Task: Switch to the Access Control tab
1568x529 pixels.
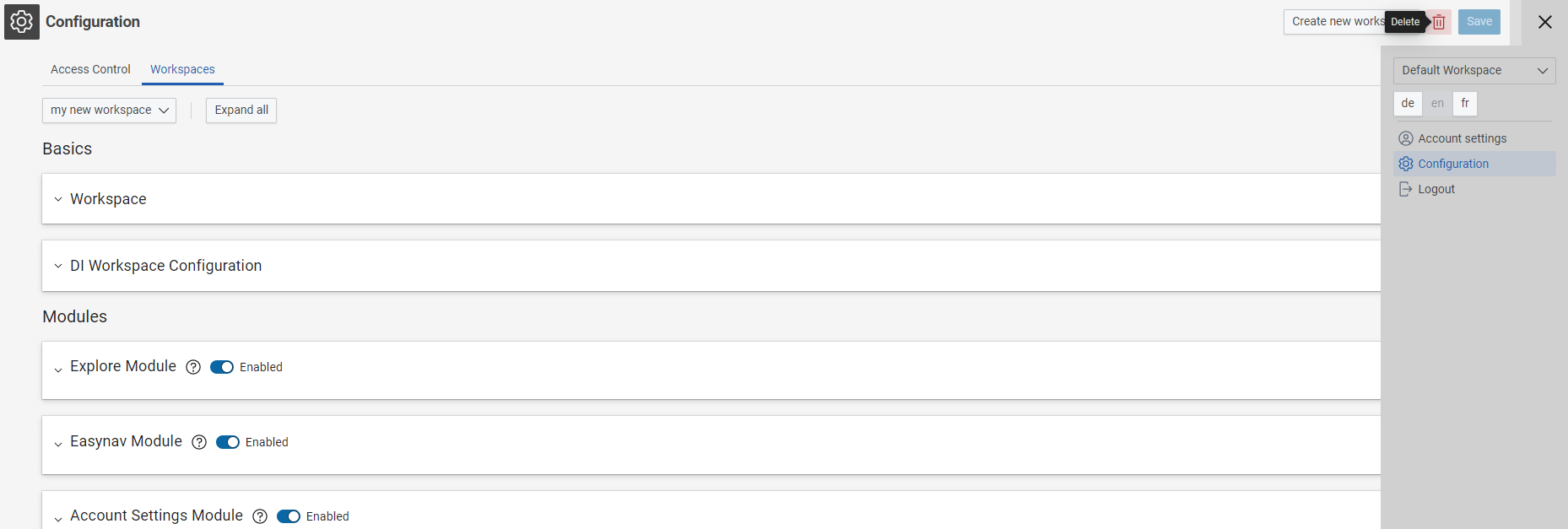Action: [90, 69]
